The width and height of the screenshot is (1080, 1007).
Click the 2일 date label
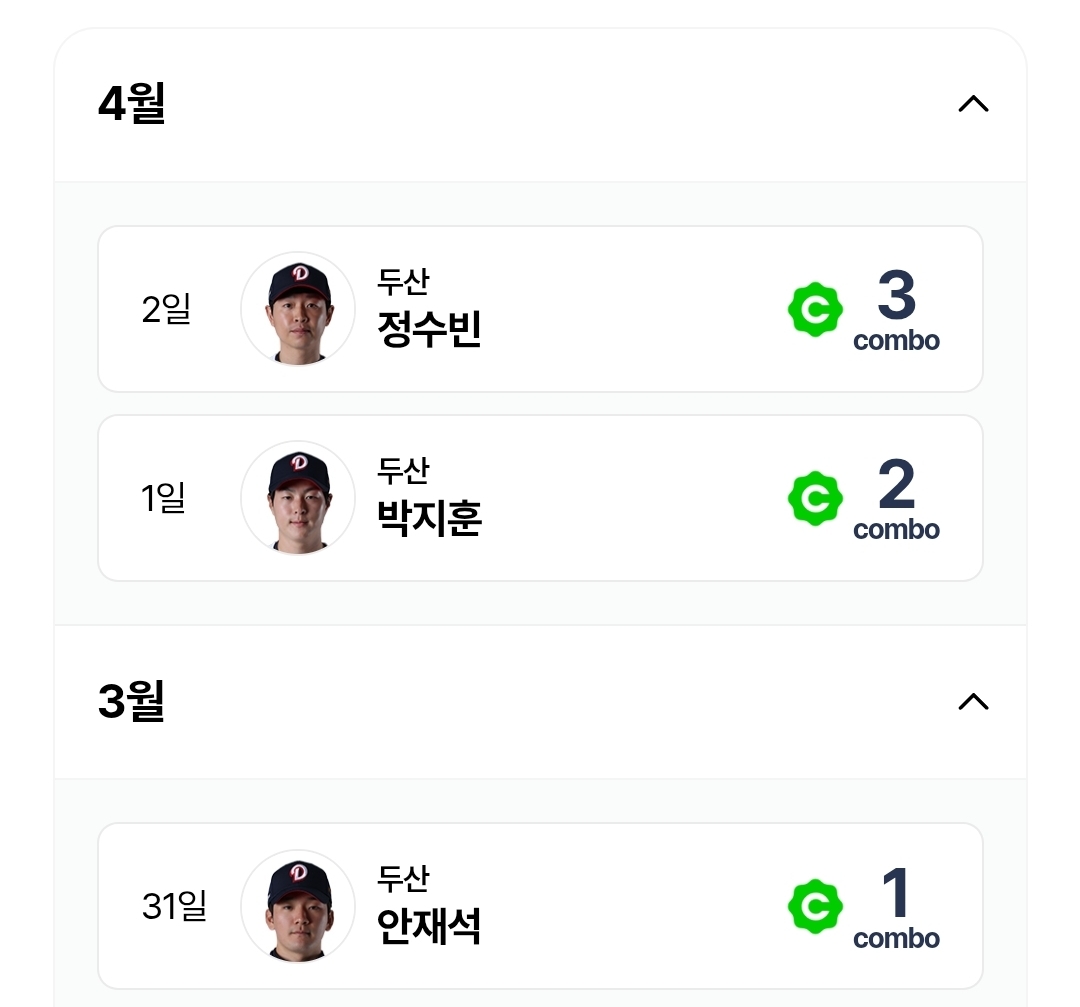(166, 310)
